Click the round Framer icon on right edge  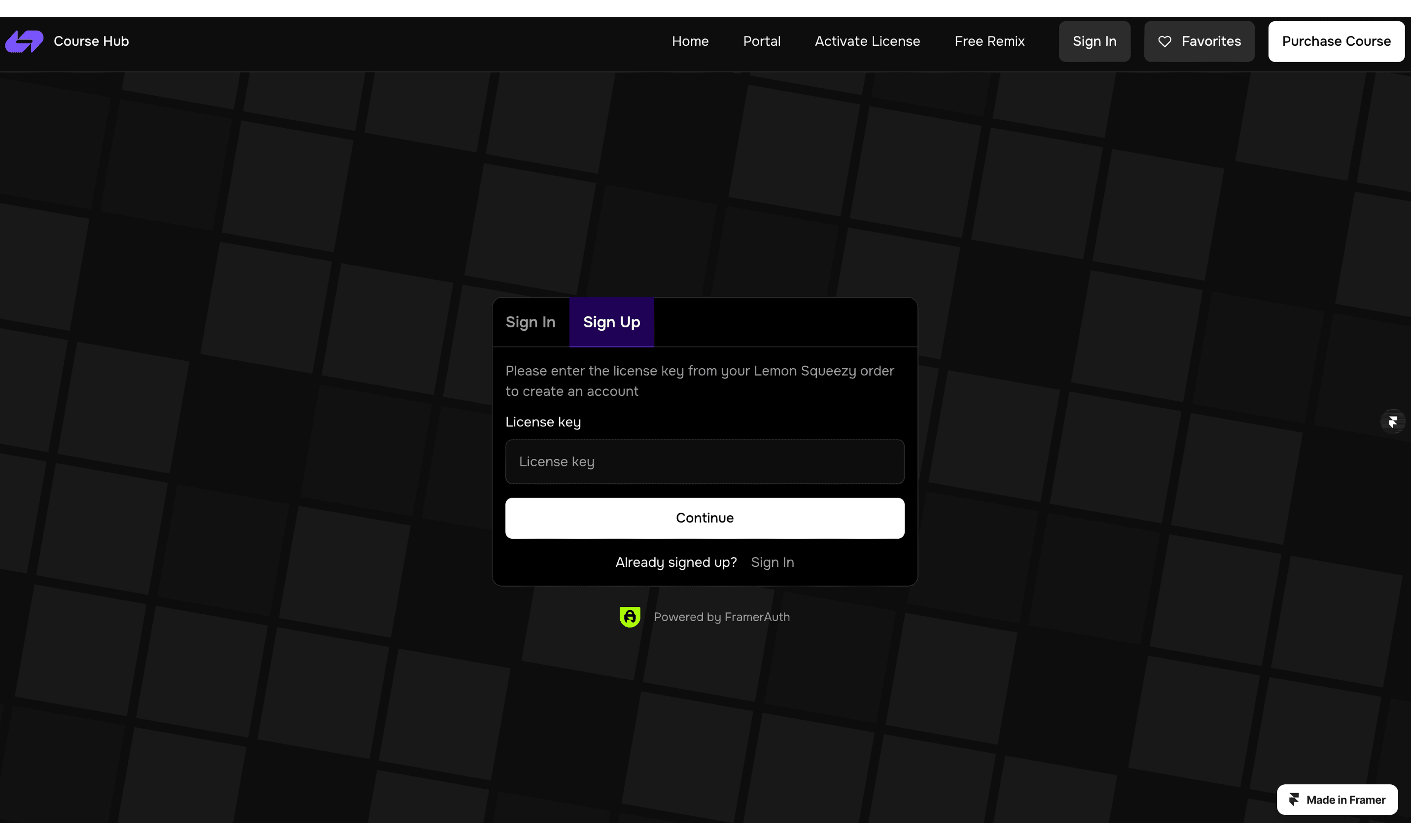click(x=1392, y=421)
